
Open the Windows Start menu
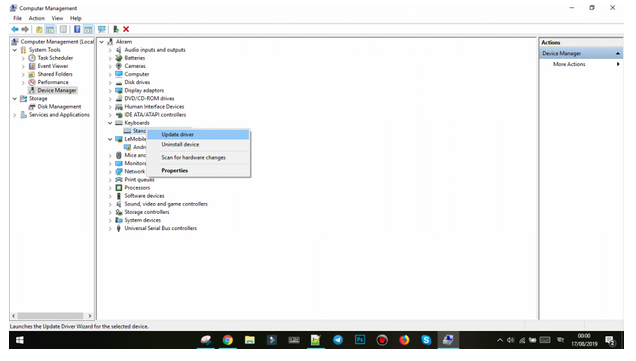tap(19, 340)
